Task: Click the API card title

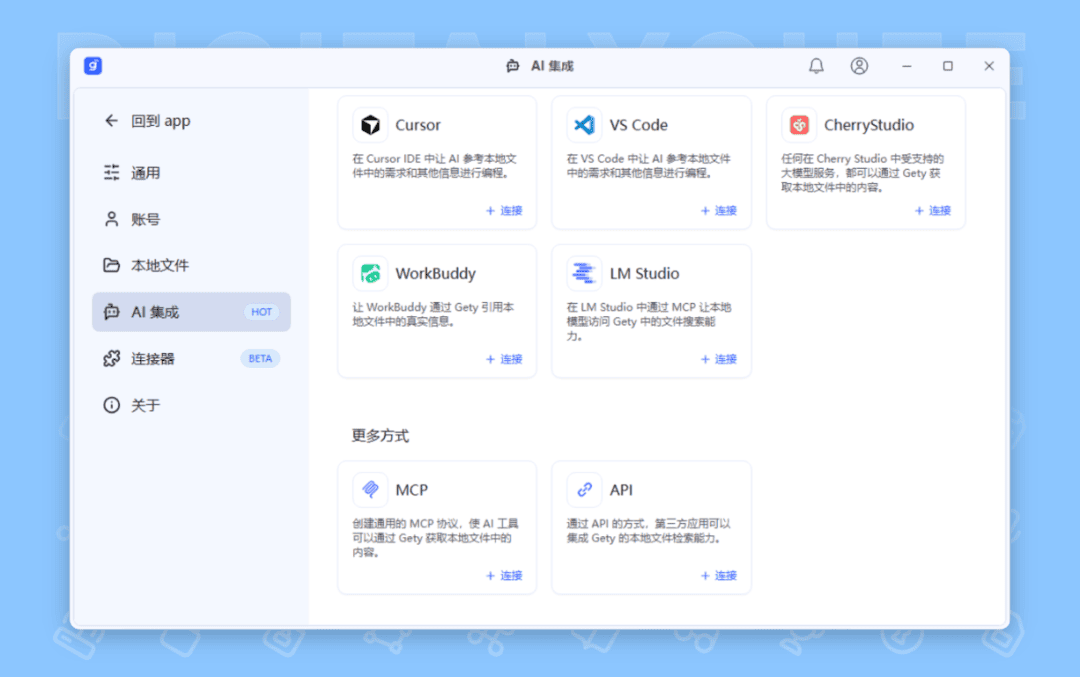Action: tap(621, 490)
